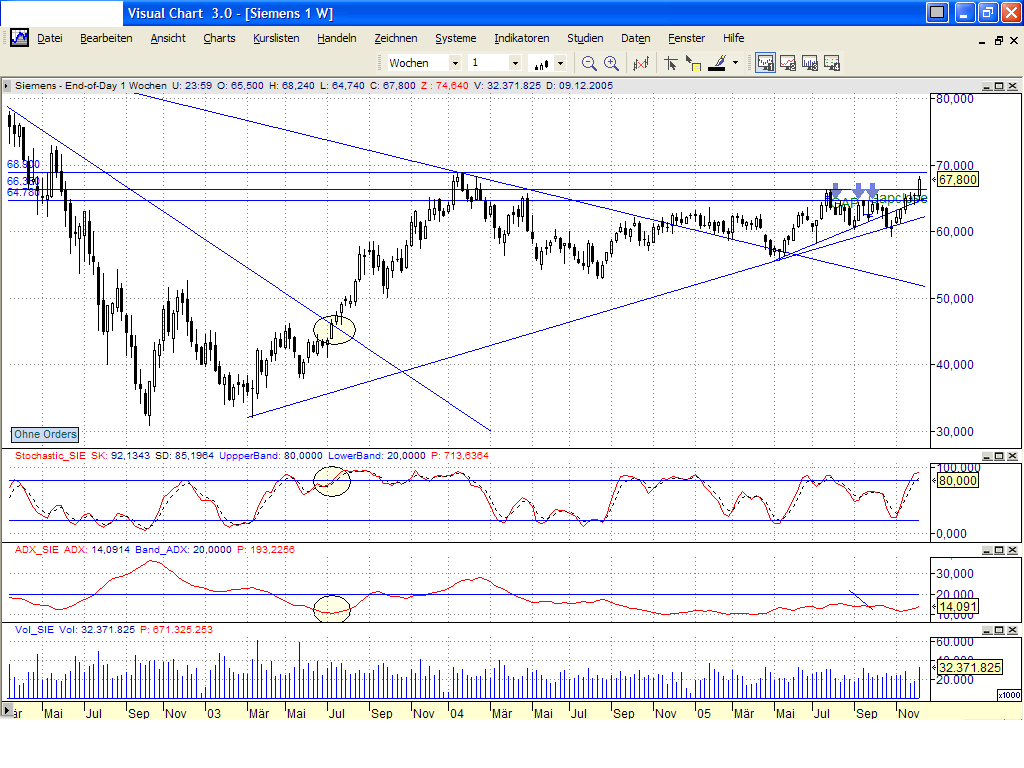Click the Ohne Orders button
The image size is (1024, 768).
tap(44, 434)
